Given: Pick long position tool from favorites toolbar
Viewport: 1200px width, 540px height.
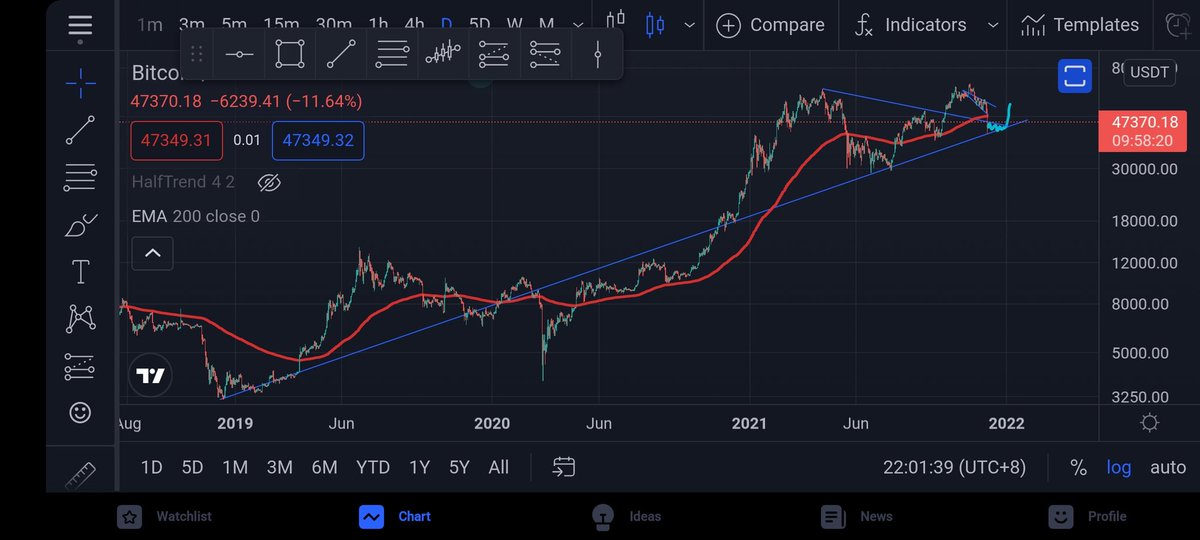Looking at the screenshot, I should point(494,54).
